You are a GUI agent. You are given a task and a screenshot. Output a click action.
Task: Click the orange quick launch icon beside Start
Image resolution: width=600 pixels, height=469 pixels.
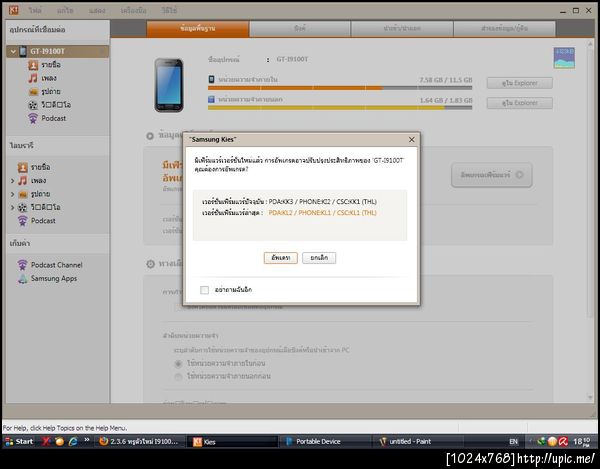[60, 441]
